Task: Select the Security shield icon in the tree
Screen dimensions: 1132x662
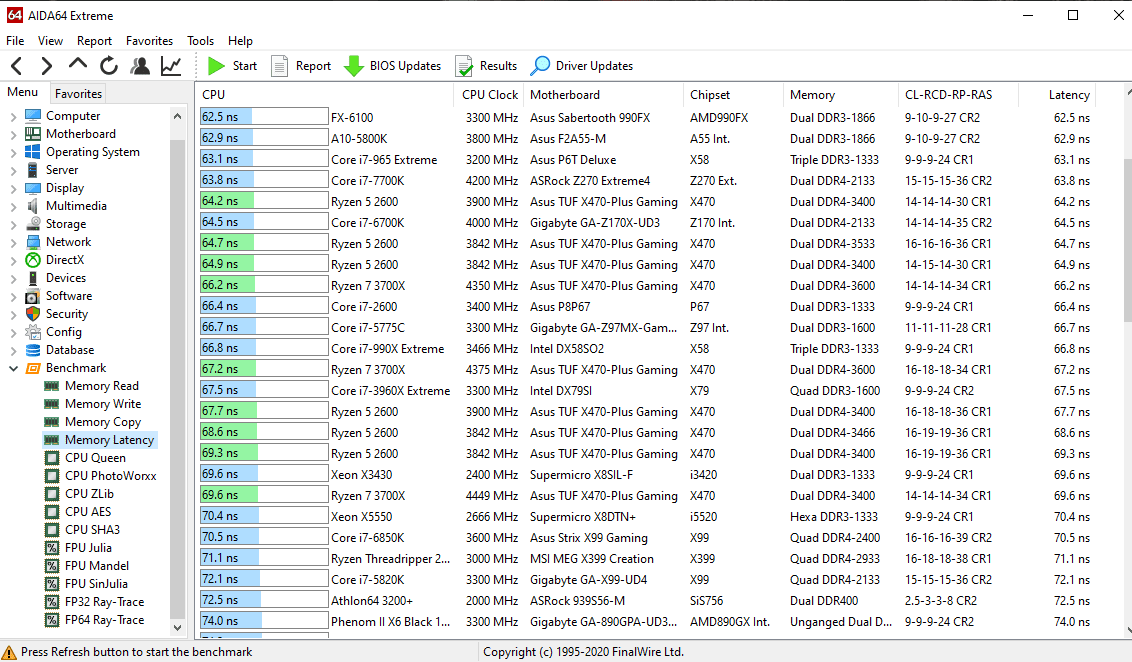Action: point(32,314)
